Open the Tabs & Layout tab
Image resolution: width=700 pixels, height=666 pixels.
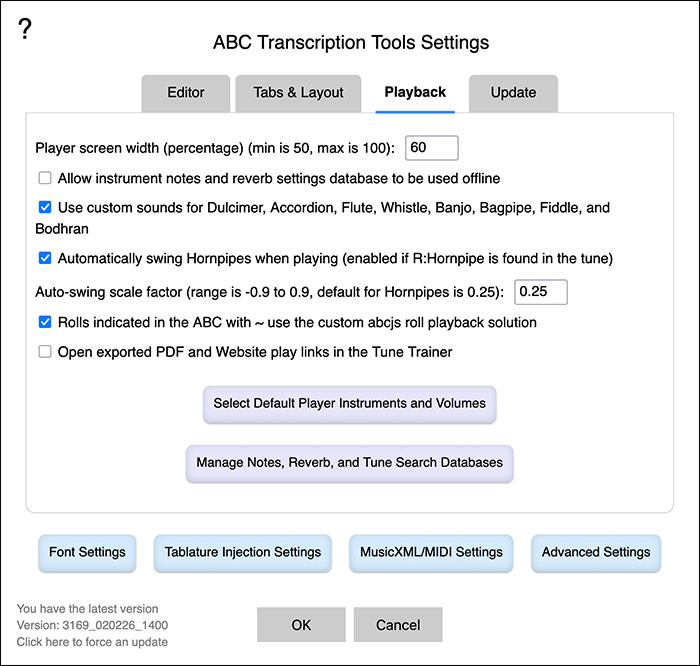click(x=298, y=93)
